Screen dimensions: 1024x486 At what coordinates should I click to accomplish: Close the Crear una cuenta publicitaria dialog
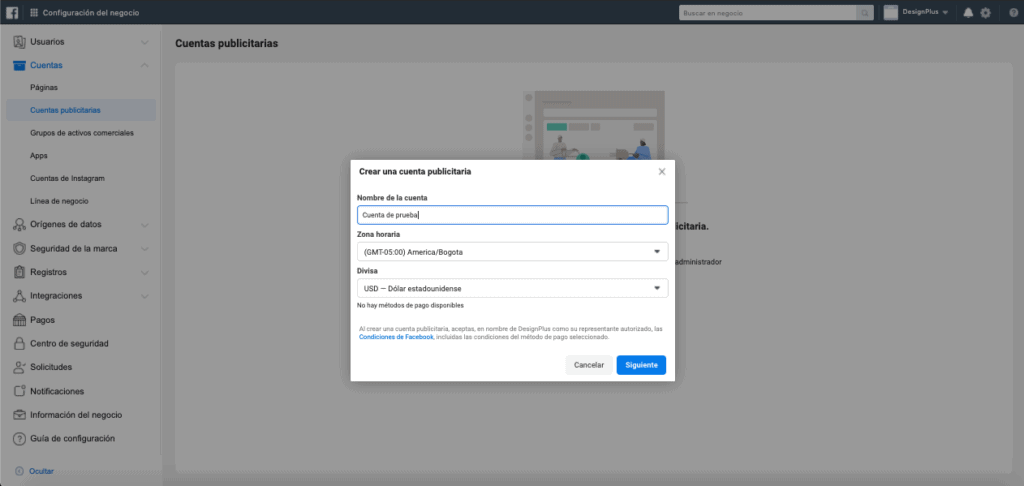coord(662,172)
